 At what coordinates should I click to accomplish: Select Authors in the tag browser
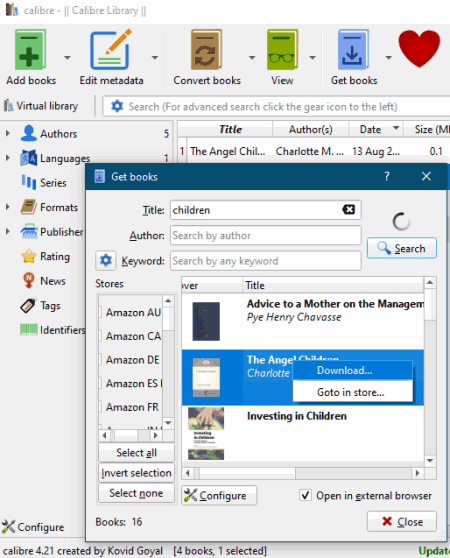click(x=58, y=134)
